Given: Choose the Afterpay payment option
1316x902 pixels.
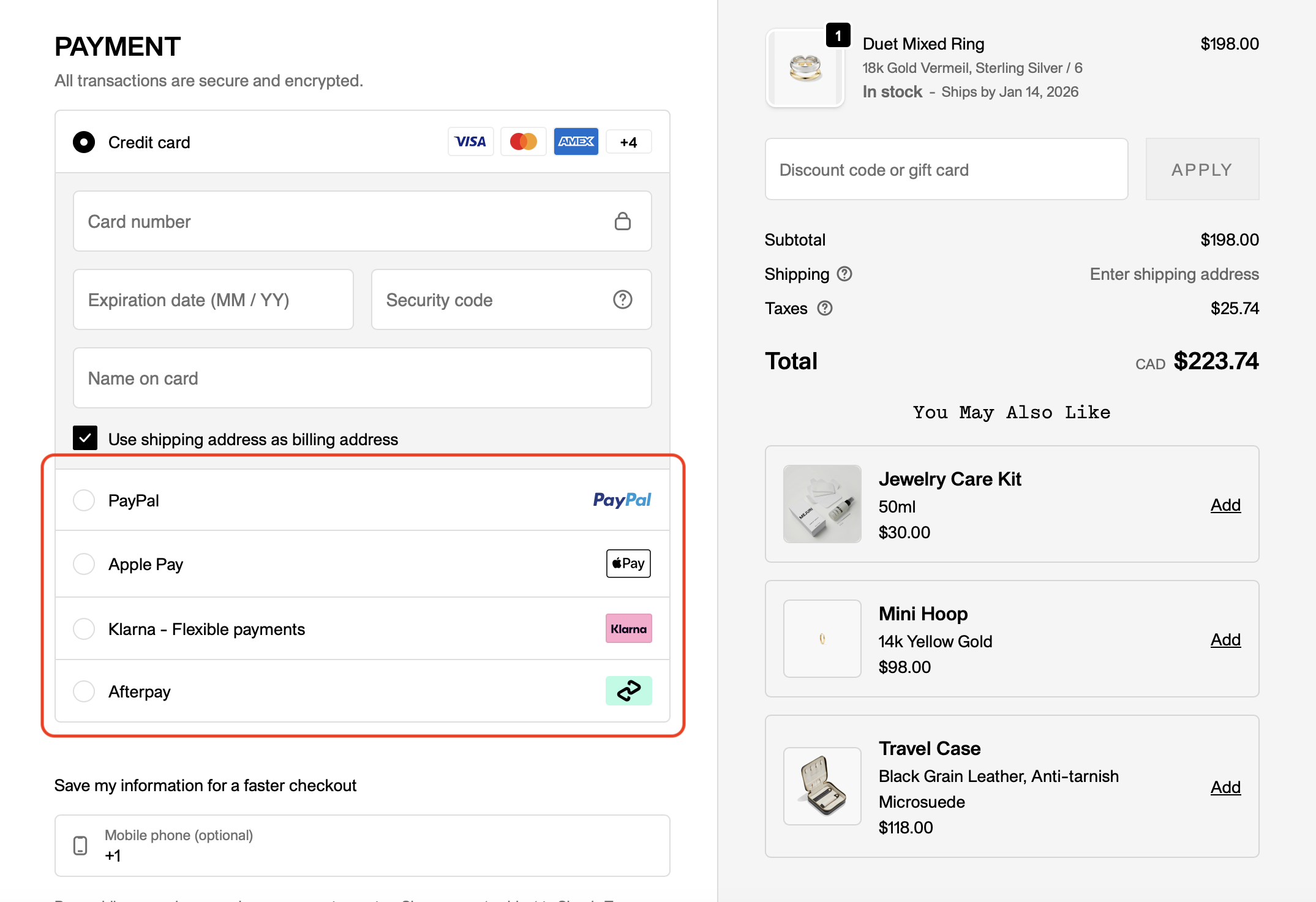Looking at the screenshot, I should [84, 691].
